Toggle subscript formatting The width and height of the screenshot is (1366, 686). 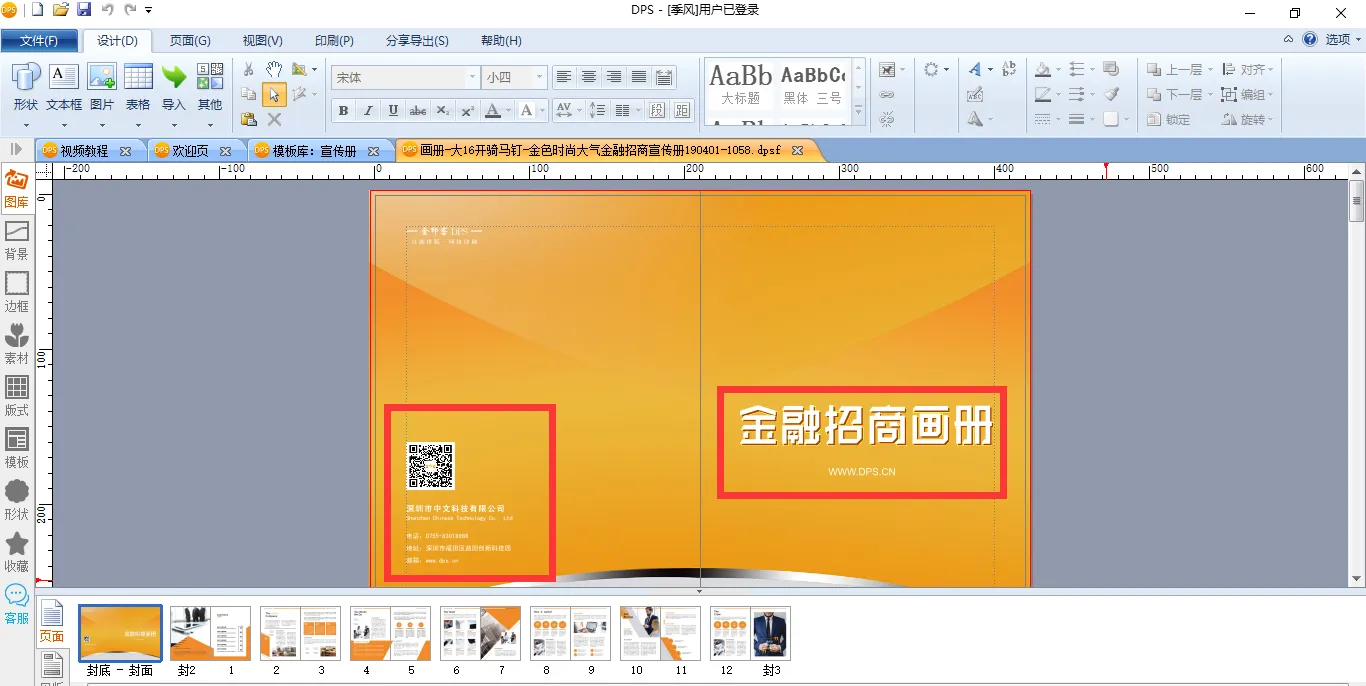point(443,110)
